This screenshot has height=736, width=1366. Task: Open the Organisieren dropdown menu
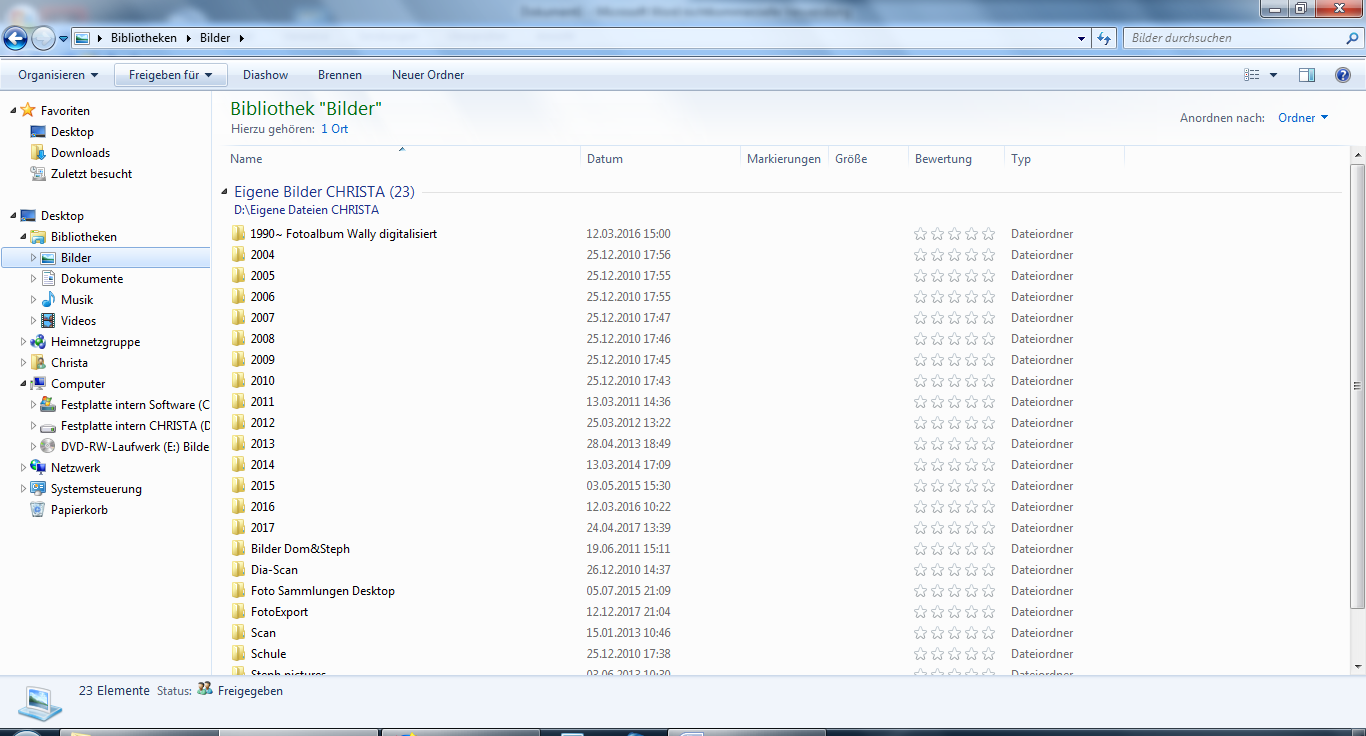pyautogui.click(x=58, y=75)
